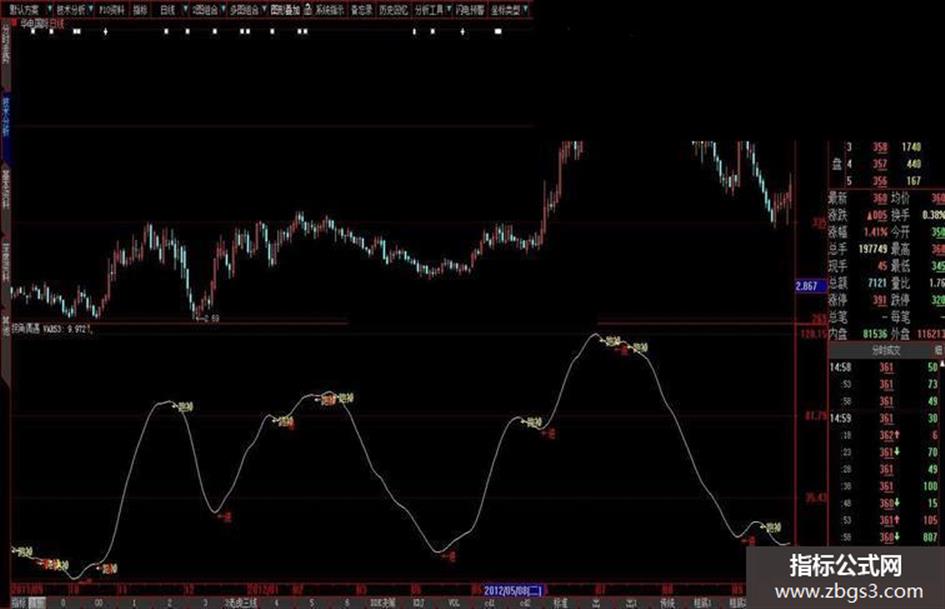This screenshot has width=945, height=609.
Task: Click the 涨停 price 391
Action: pyautogui.click(x=880, y=300)
